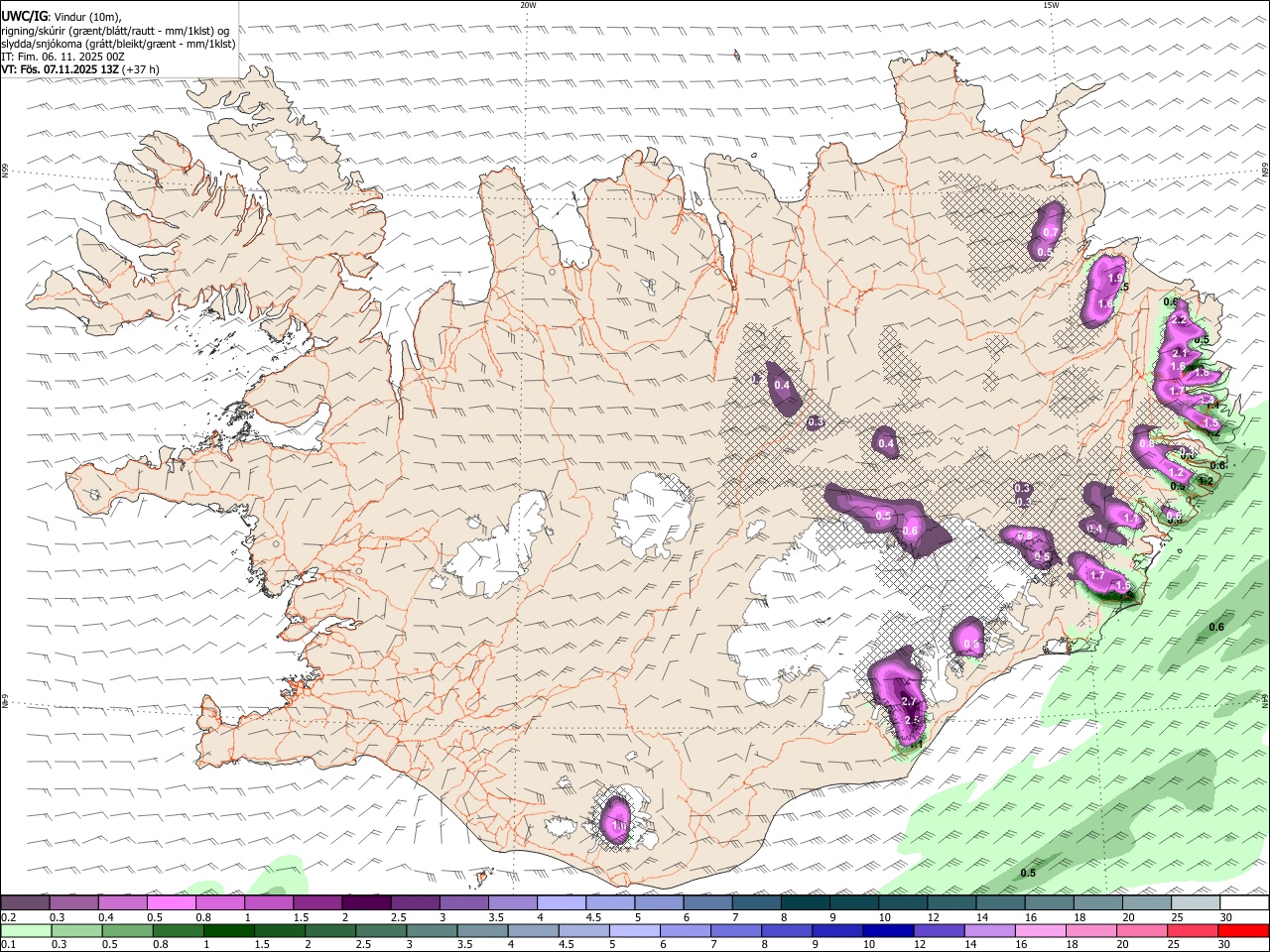Click the '0.1' label in lower rain scale
This screenshot has width=1270, height=952.
[8, 945]
